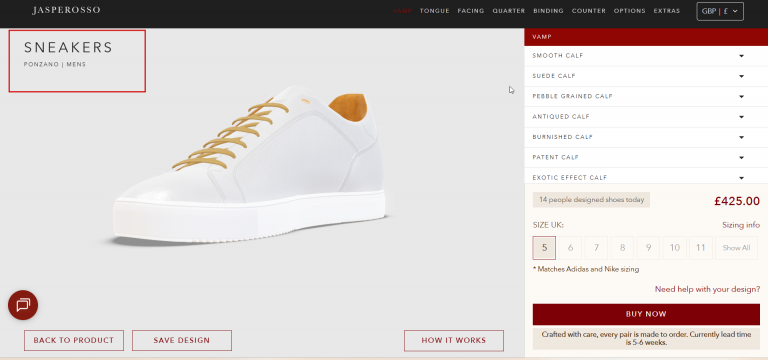Go to the Quarter section
Image resolution: width=768 pixels, height=360 pixels.
pyautogui.click(x=509, y=11)
